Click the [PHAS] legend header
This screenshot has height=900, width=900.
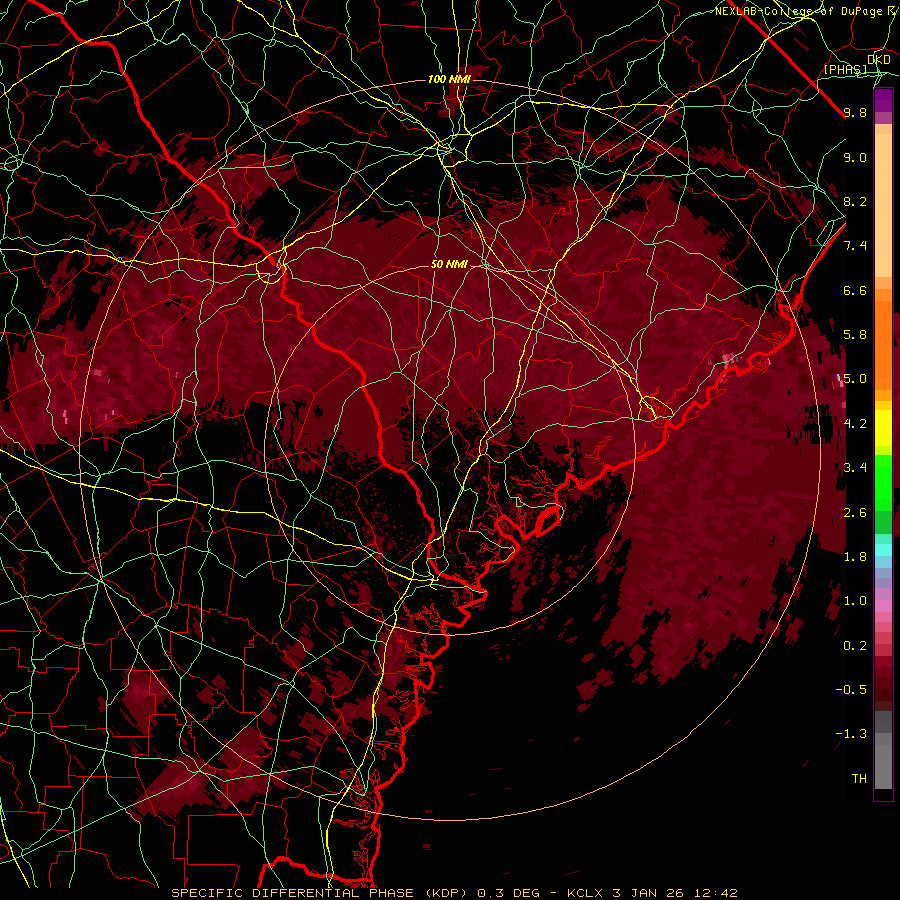846,69
